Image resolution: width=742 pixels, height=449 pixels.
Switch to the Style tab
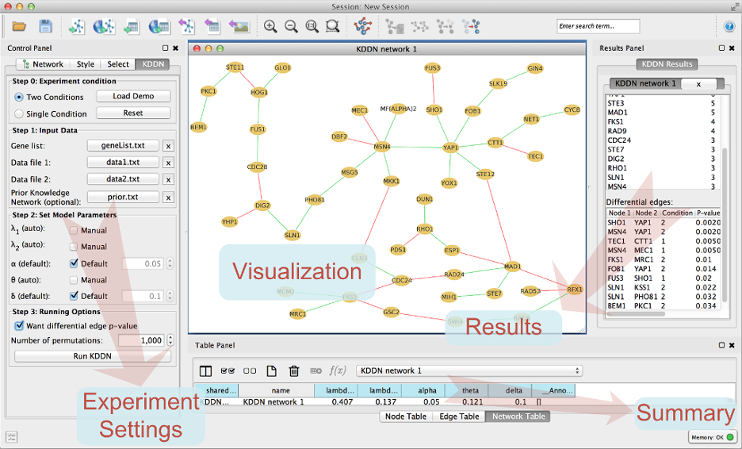[x=86, y=64]
